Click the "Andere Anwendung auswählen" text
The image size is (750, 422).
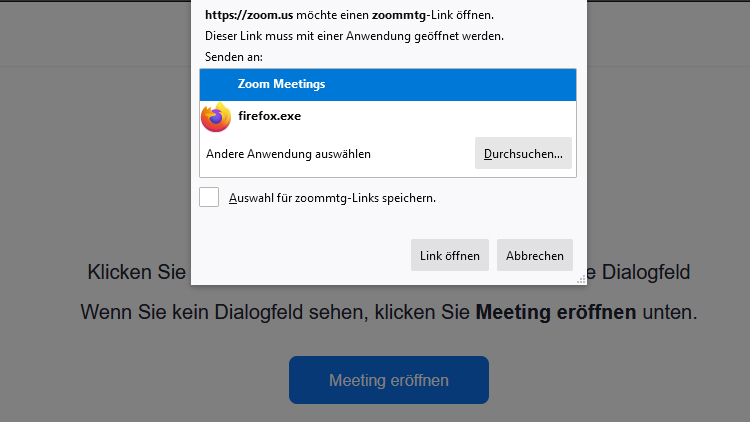[x=288, y=154]
